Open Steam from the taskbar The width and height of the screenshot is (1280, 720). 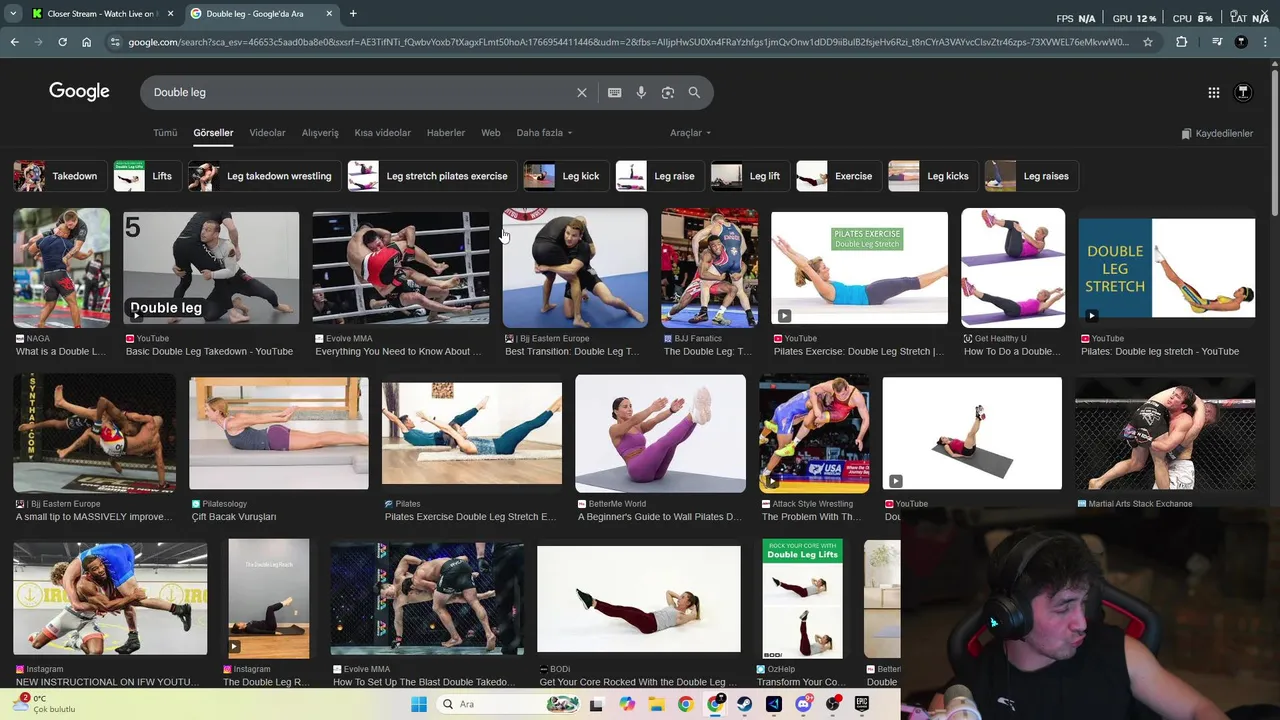coord(744,704)
